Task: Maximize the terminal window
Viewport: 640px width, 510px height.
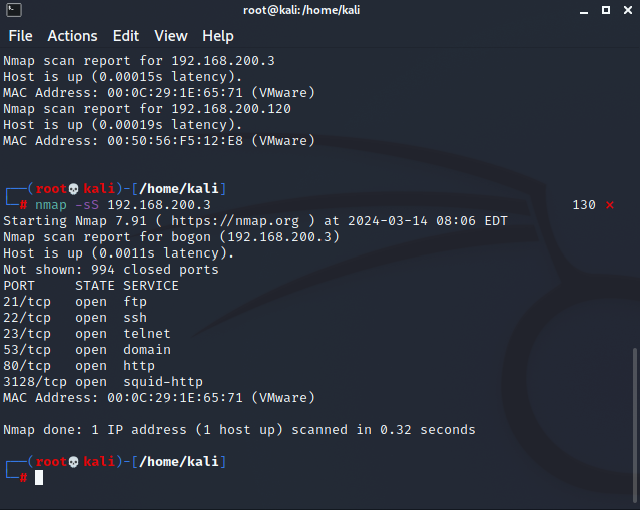Action: 606,10
